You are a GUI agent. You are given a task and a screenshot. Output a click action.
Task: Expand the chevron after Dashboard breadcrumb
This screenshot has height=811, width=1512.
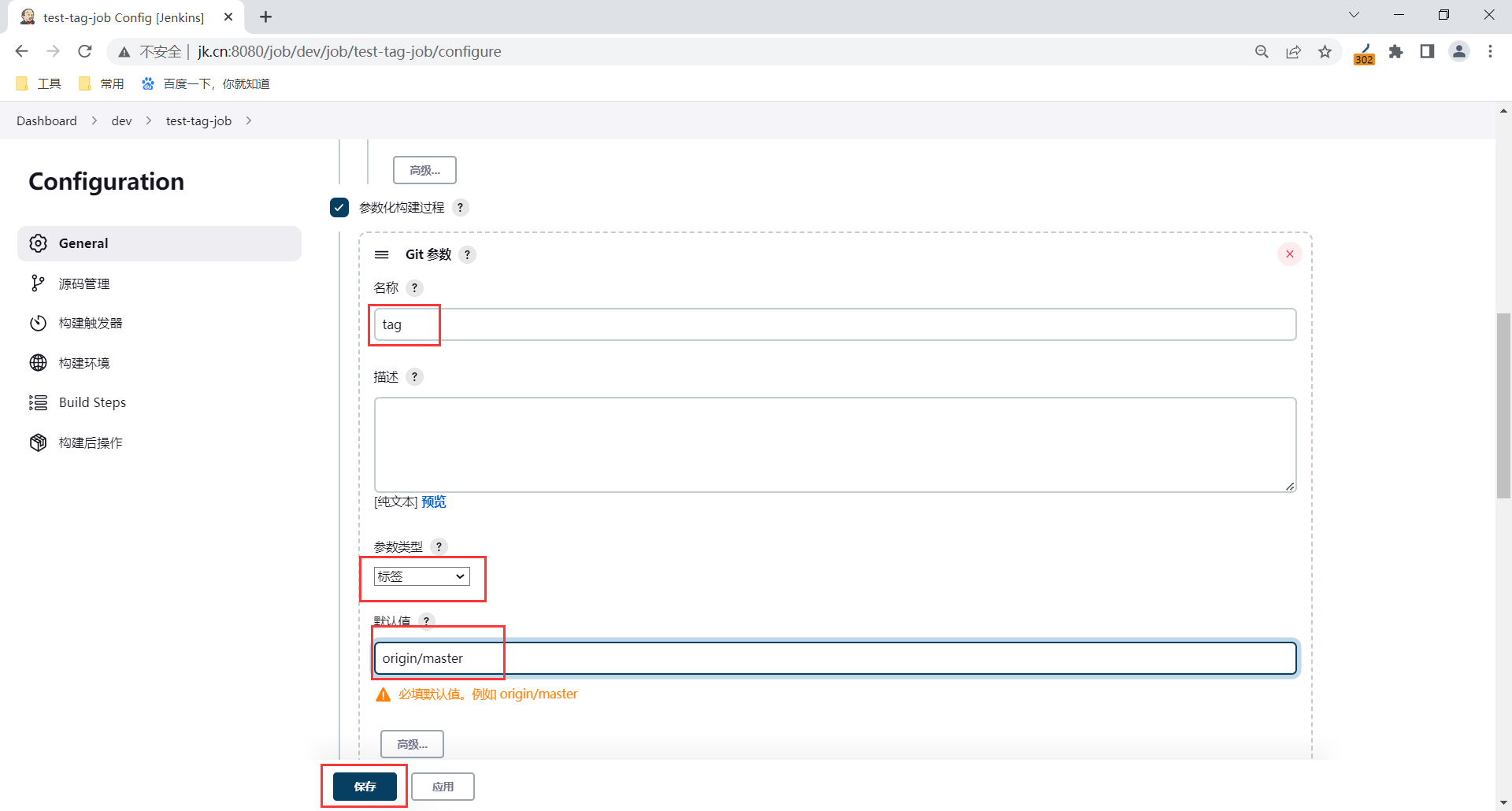pos(94,120)
